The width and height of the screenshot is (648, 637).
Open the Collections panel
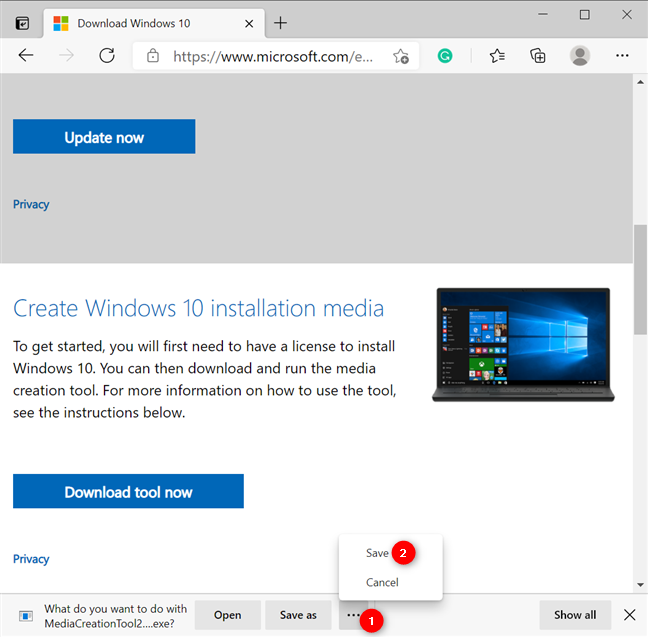pyautogui.click(x=538, y=55)
